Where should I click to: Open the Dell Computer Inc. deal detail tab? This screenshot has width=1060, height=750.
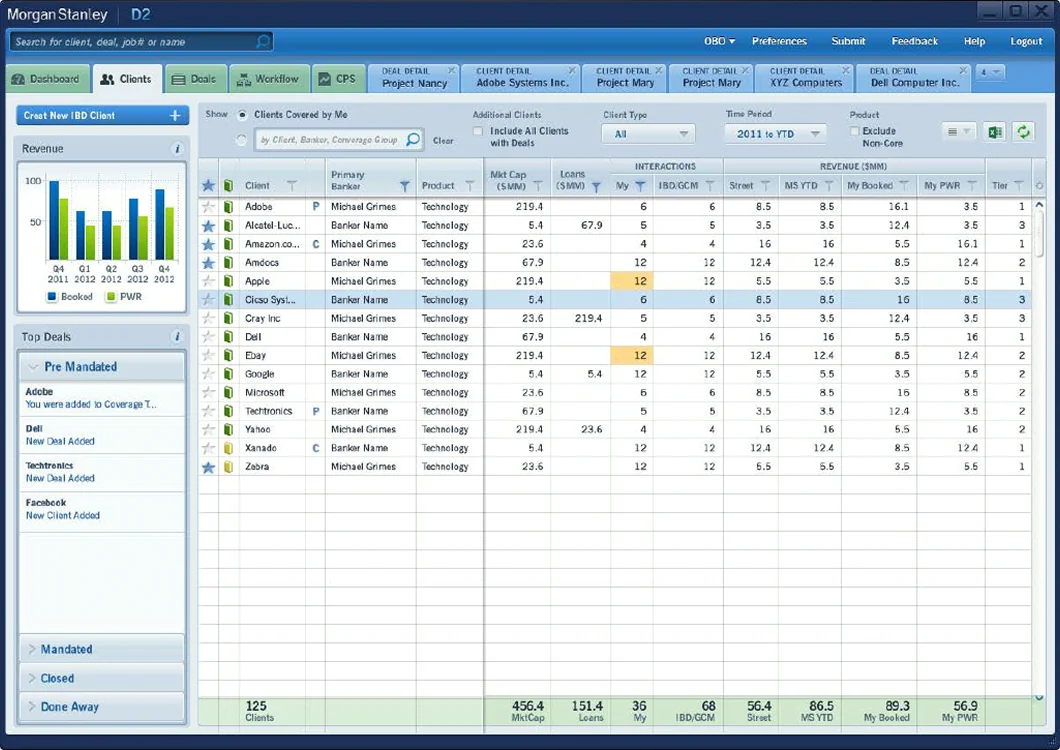(x=912, y=77)
